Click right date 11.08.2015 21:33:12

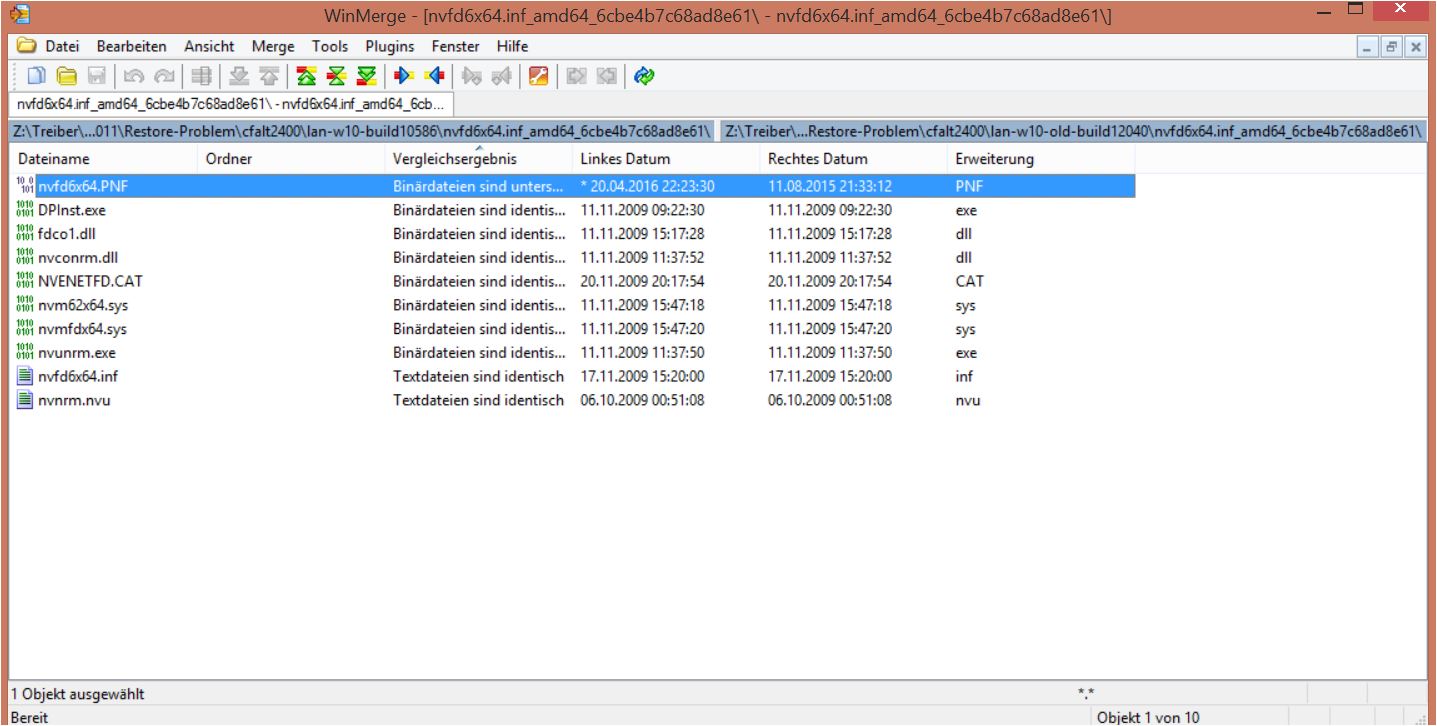830,186
